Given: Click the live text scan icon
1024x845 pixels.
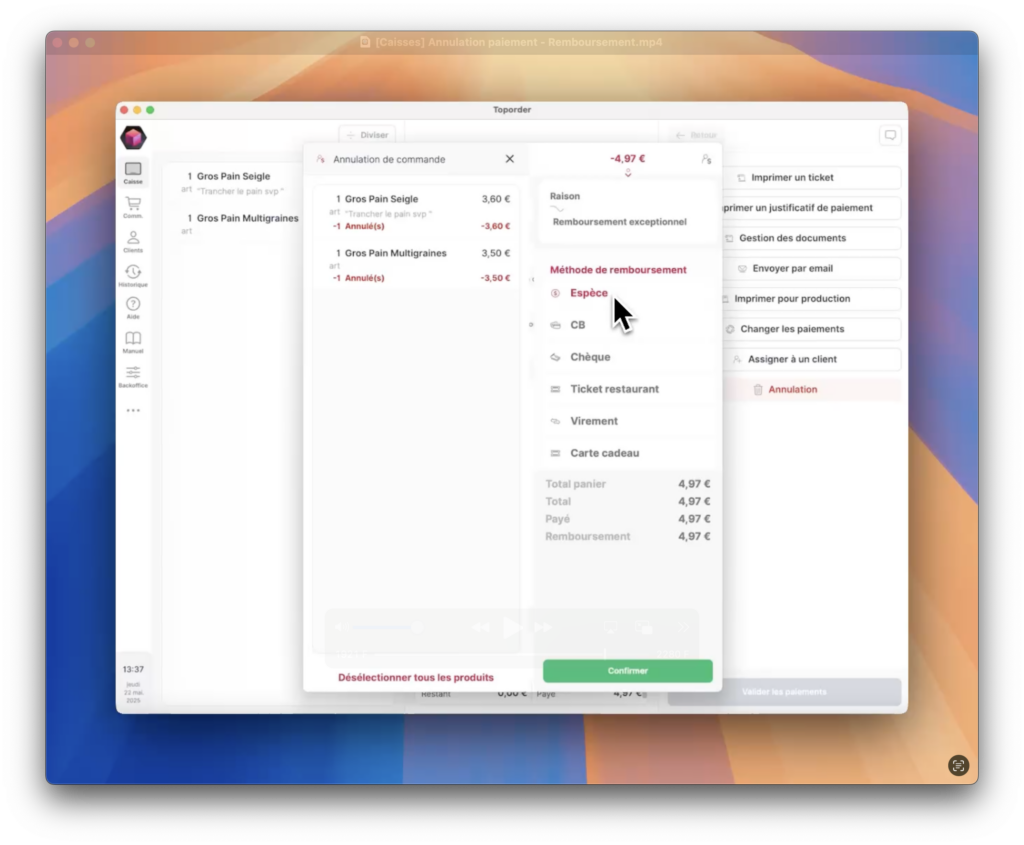Looking at the screenshot, I should (958, 765).
